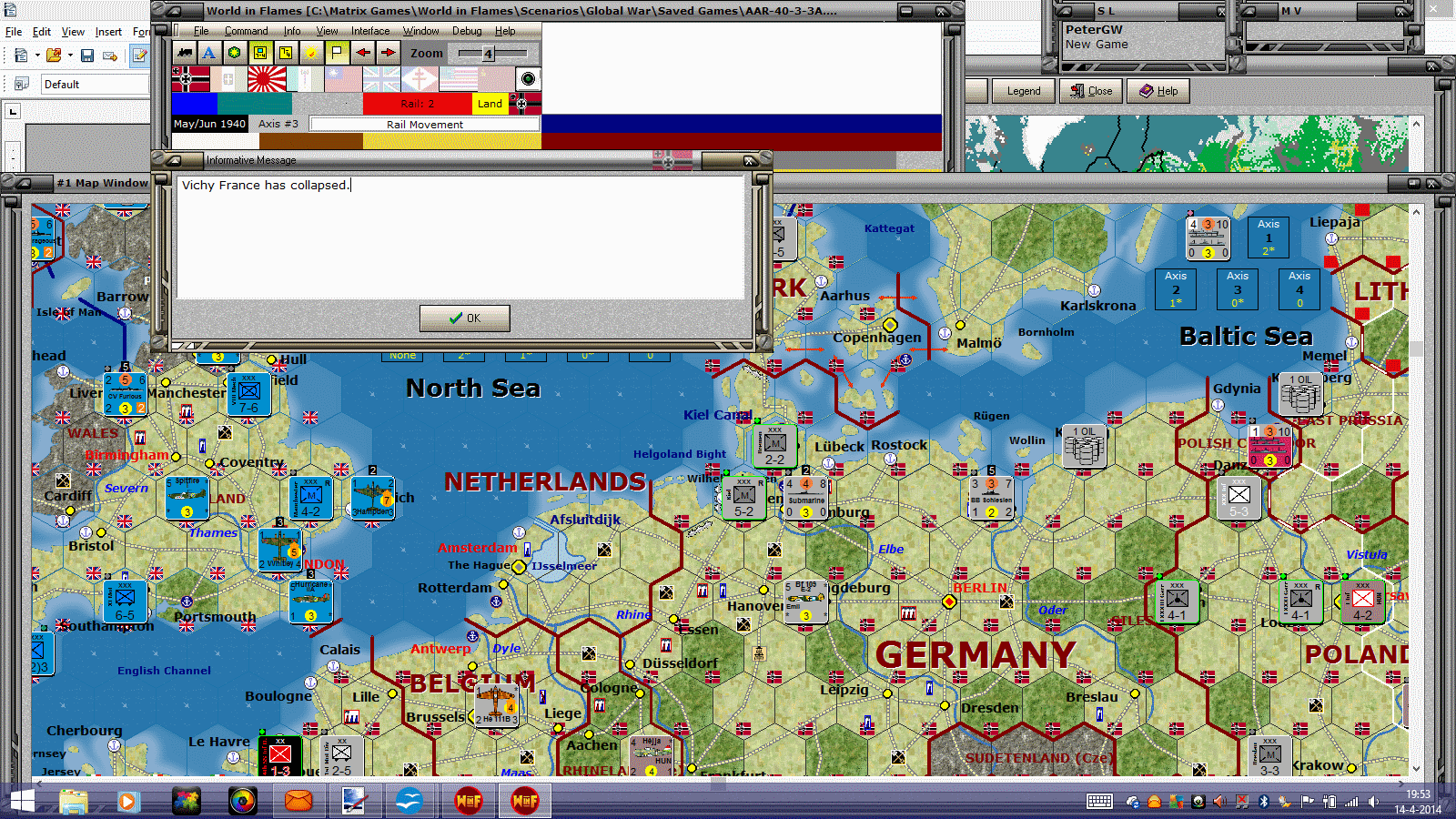Click the red left arrow toolbar icon

coord(362,53)
